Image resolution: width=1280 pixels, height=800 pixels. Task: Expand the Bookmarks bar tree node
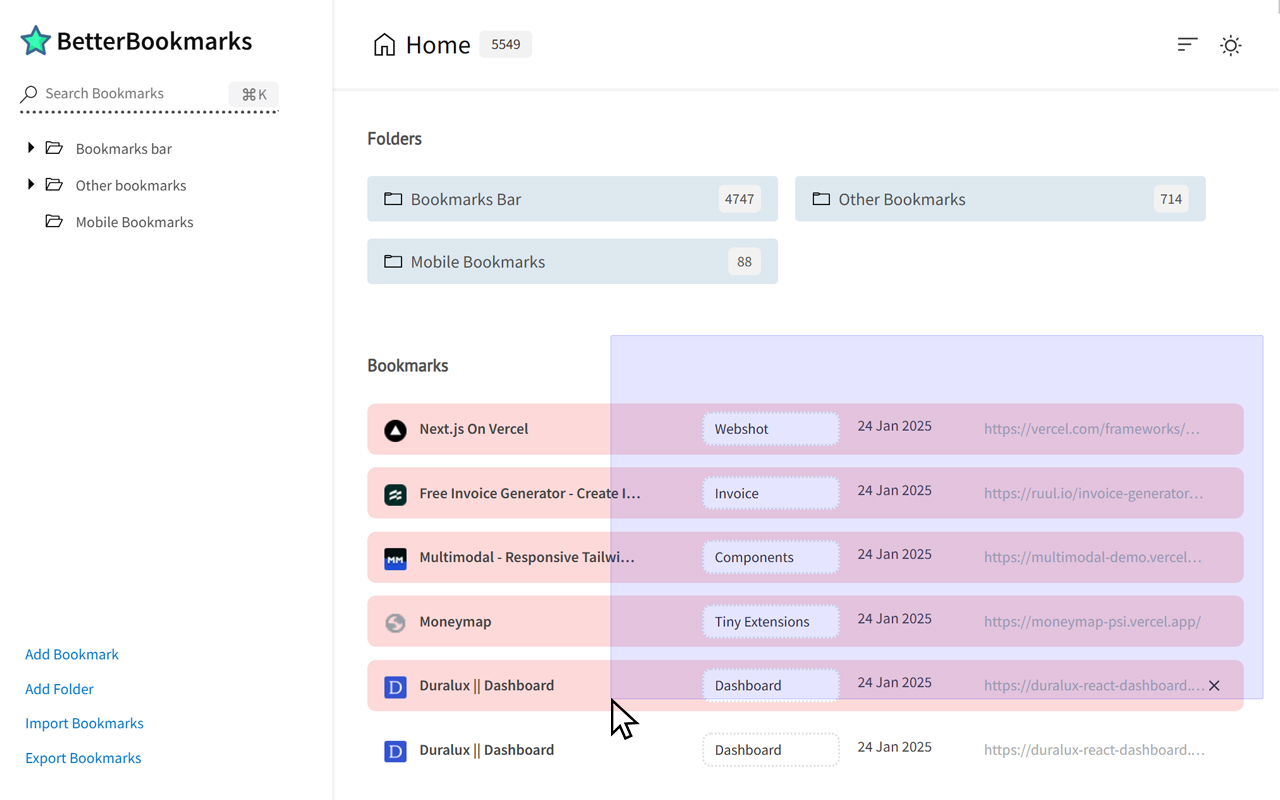click(31, 148)
